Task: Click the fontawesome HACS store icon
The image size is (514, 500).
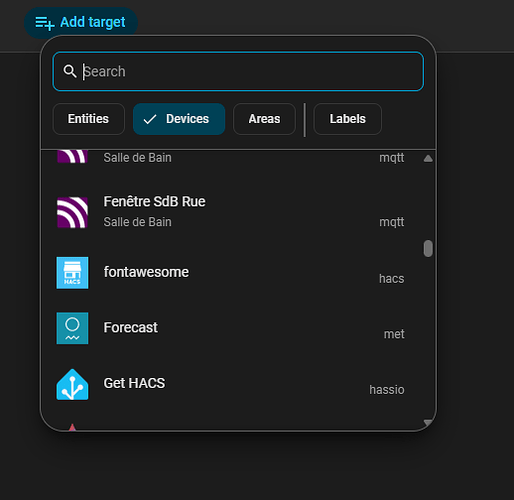Action: (72, 273)
